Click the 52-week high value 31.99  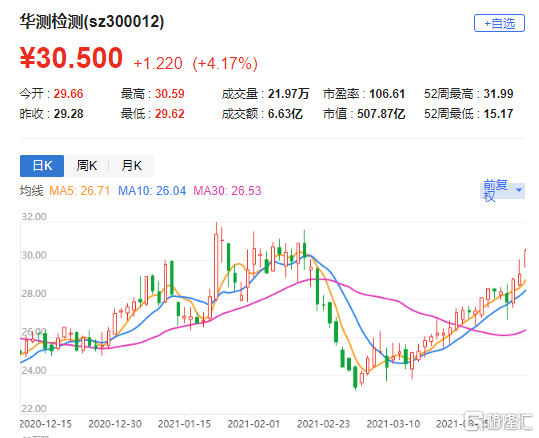click(498, 94)
